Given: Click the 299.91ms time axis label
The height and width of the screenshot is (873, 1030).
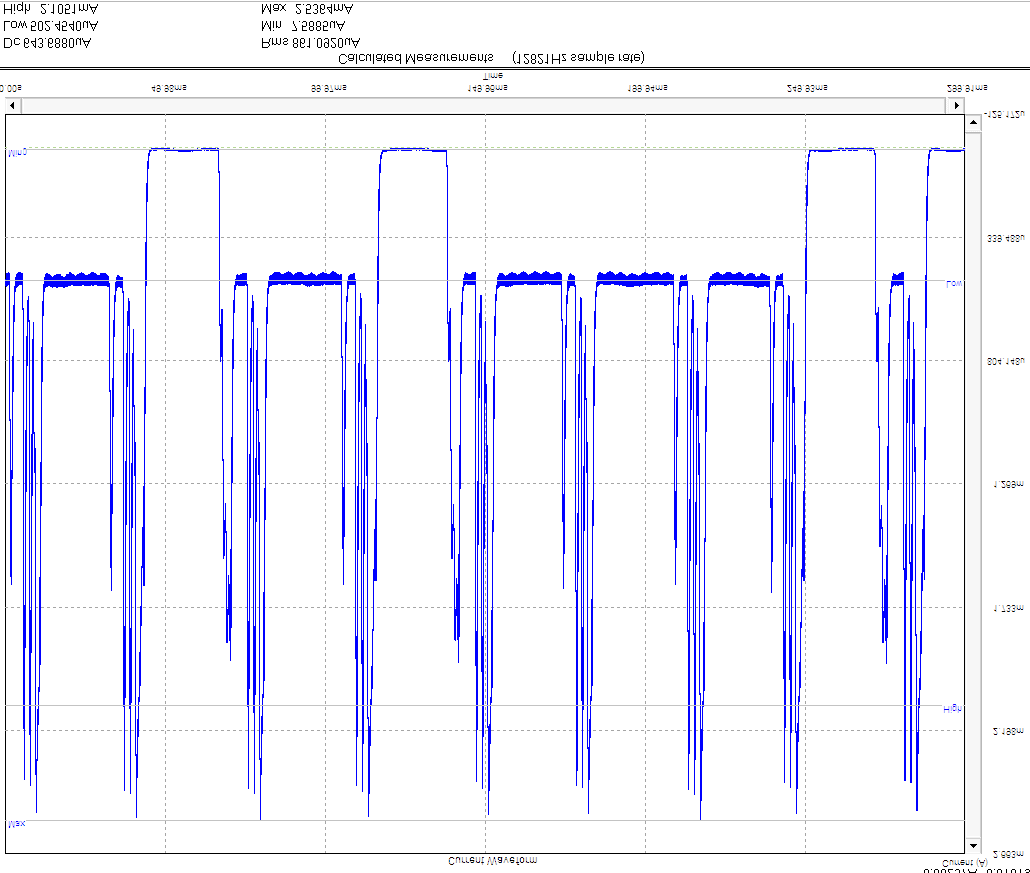Looking at the screenshot, I should point(967,87).
